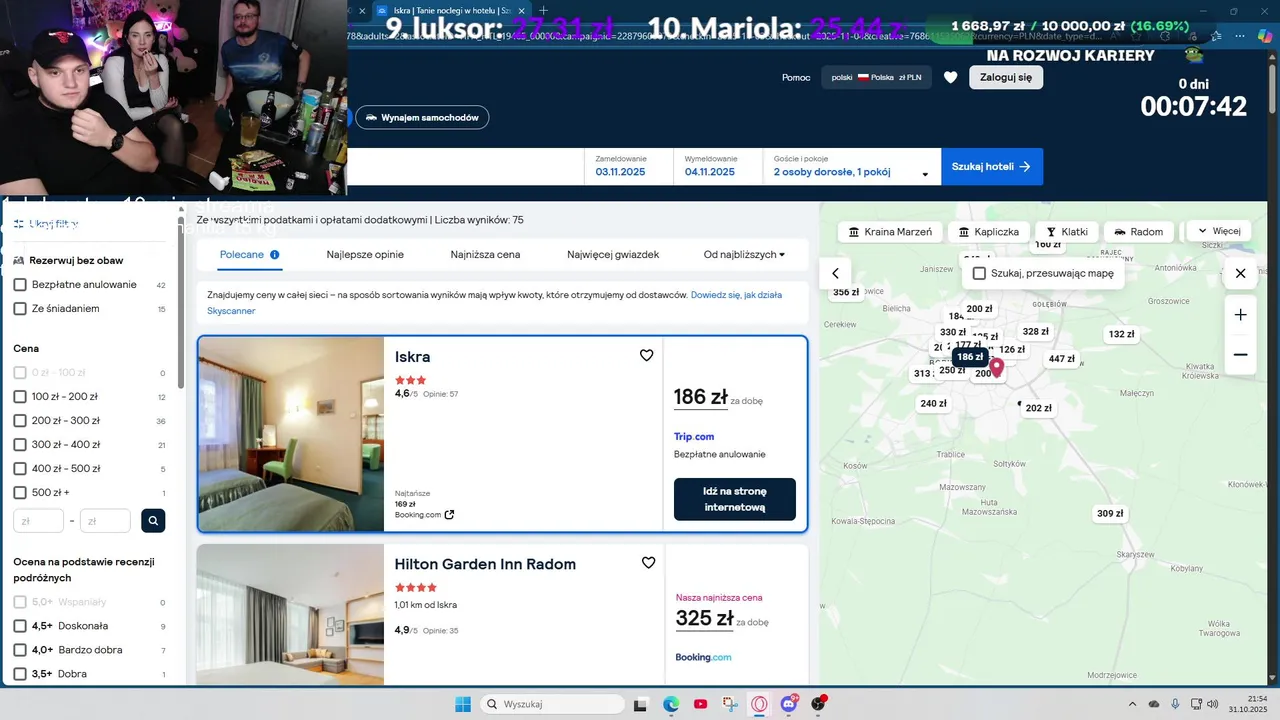The height and width of the screenshot is (720, 1280).
Task: Show hidden tray icons chevron
Action: (x=1132, y=704)
